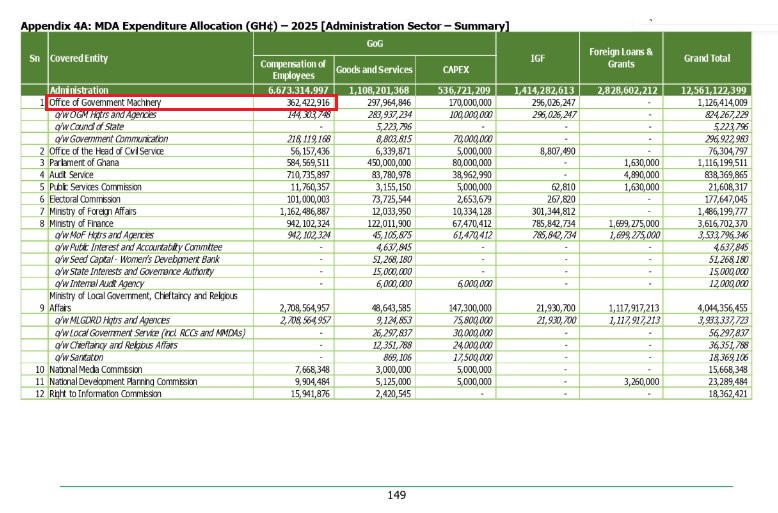Click 'Office of Government Machinery' row name
This screenshot has height=513, width=778.
[105, 103]
